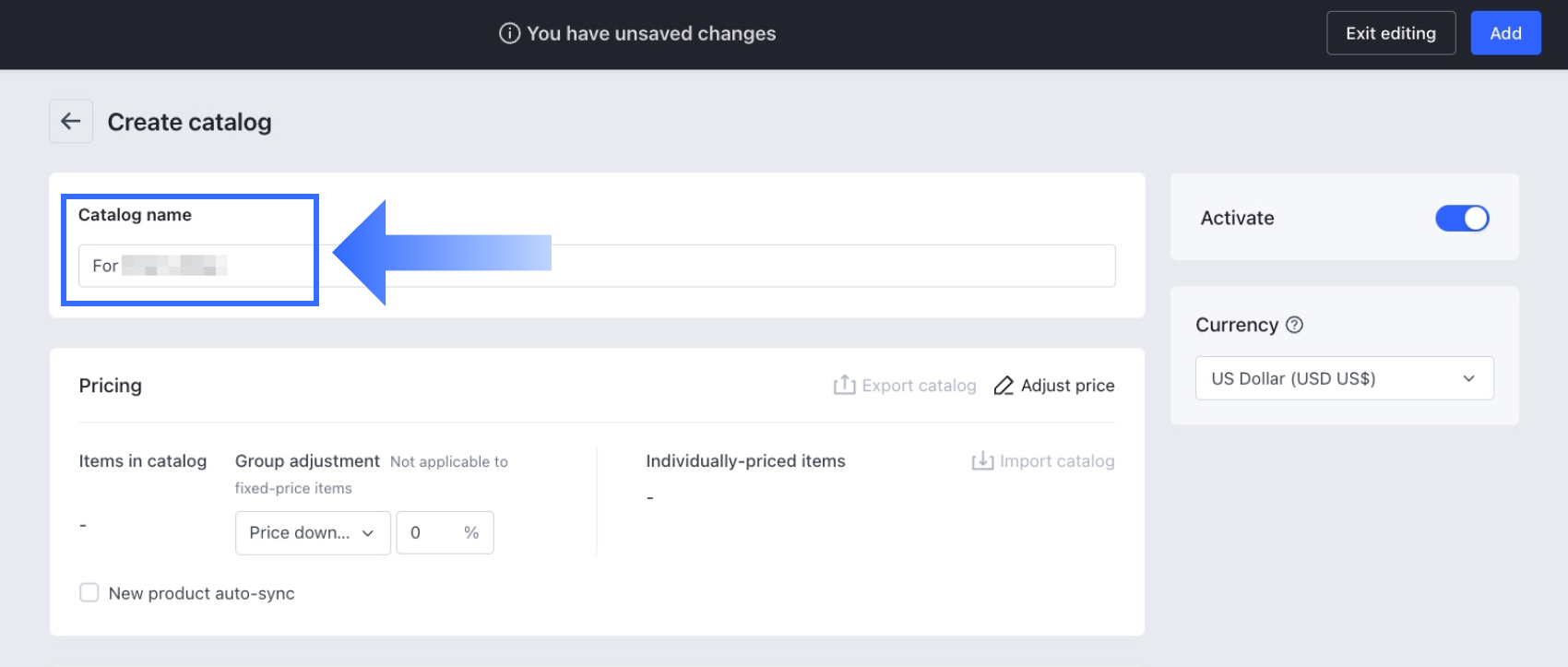Click the percent sign in adjustment field
The image size is (1568, 667).
[x=471, y=532]
